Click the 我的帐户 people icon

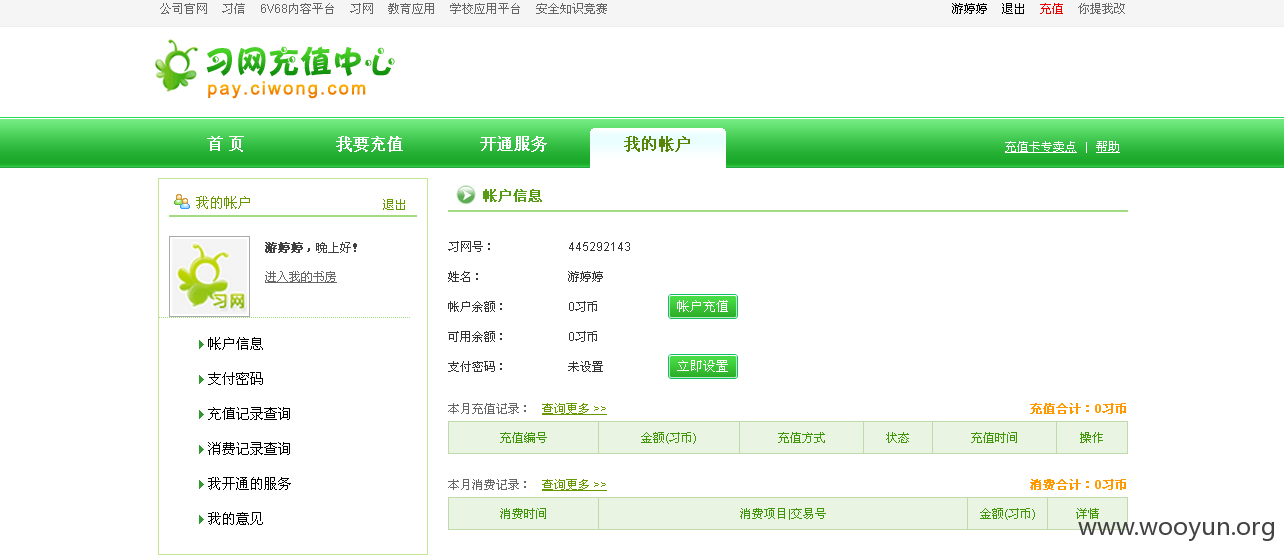coord(182,202)
